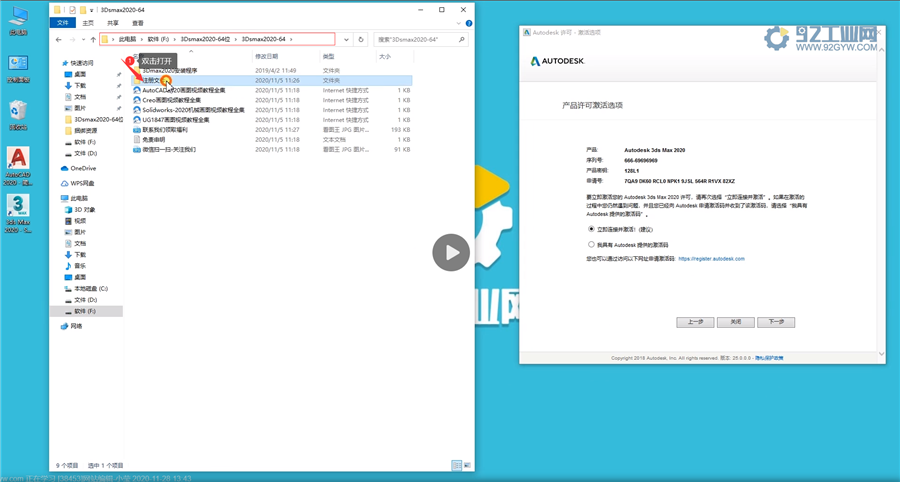Open the recent locations dropdown arrow
Screen dimensions: 900x482
tap(83, 40)
